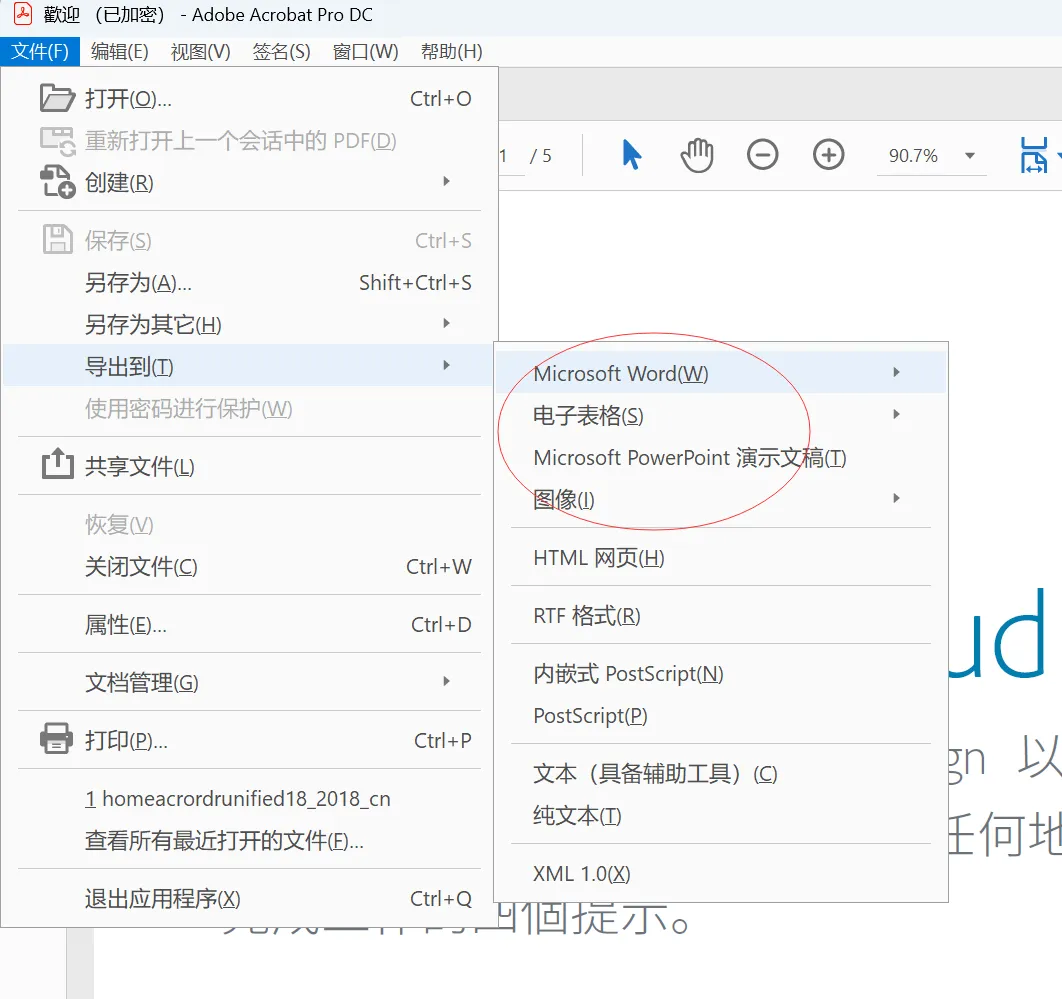The height and width of the screenshot is (999, 1062).
Task: Click the create PDF icon beside 创建(R)
Action: (57, 182)
